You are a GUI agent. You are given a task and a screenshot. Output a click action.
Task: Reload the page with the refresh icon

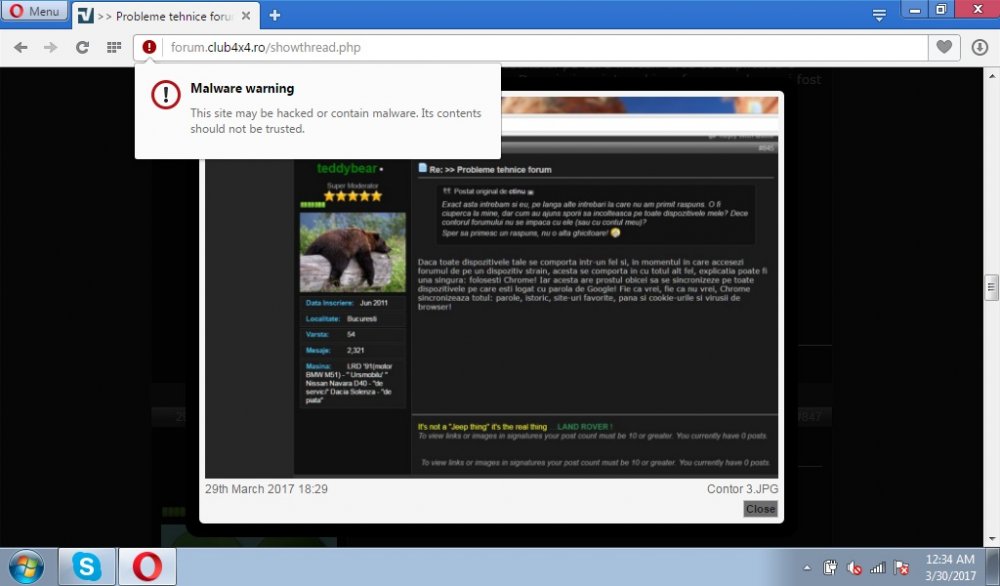[82, 46]
